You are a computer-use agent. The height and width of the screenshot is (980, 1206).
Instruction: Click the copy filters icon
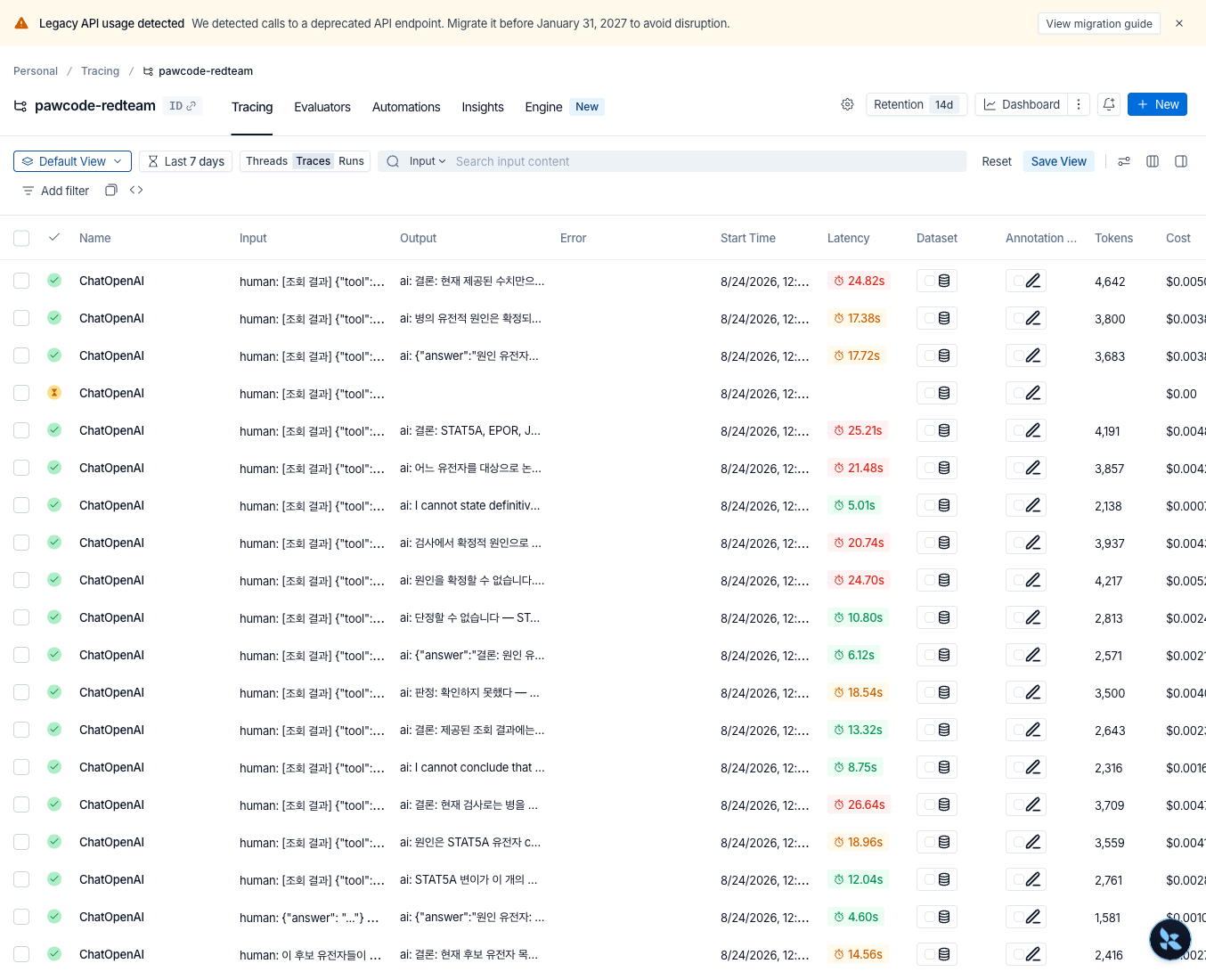coord(111,190)
